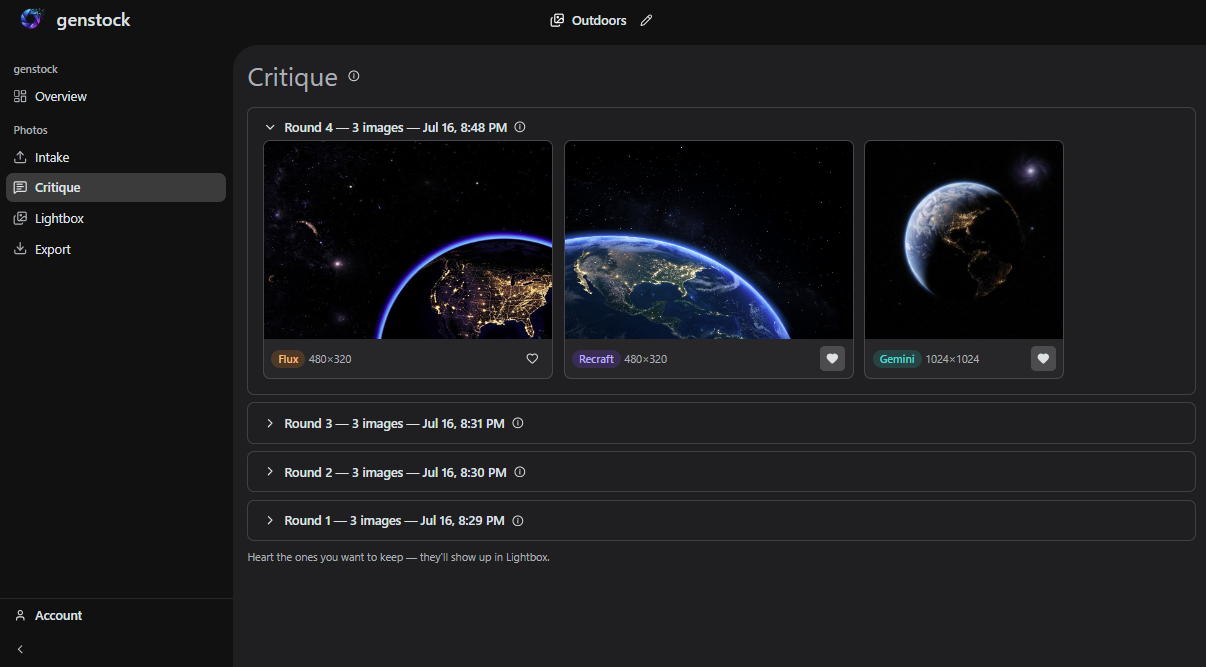This screenshot has height=667, width=1206.
Task: Heart the Gemini image
Action: click(1043, 359)
